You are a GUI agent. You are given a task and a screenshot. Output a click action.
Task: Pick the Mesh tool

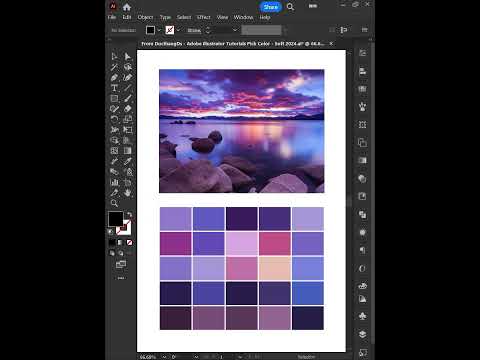tap(114, 151)
